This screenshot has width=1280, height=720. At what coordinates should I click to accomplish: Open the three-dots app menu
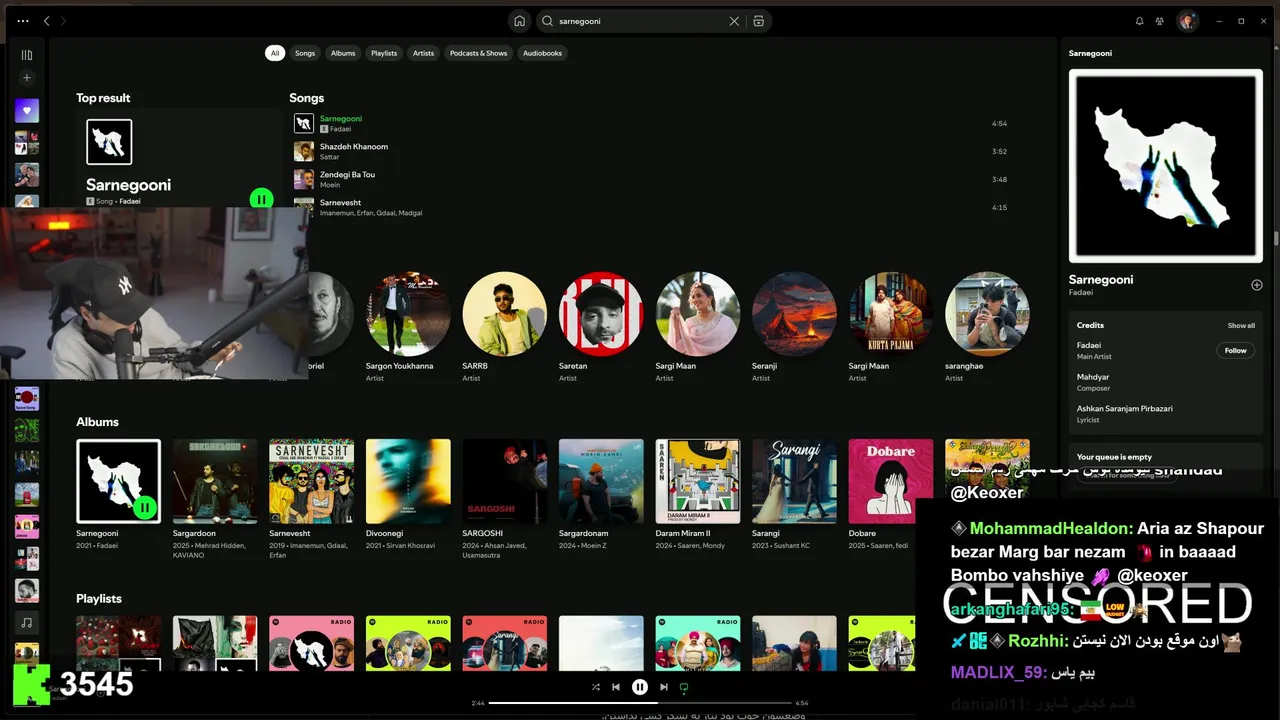click(x=23, y=21)
